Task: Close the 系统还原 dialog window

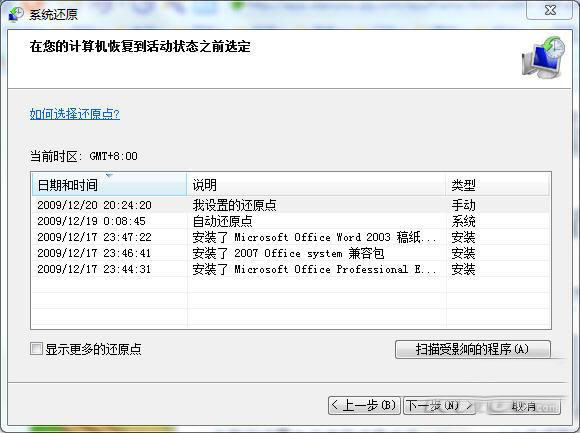Action: 550,10
